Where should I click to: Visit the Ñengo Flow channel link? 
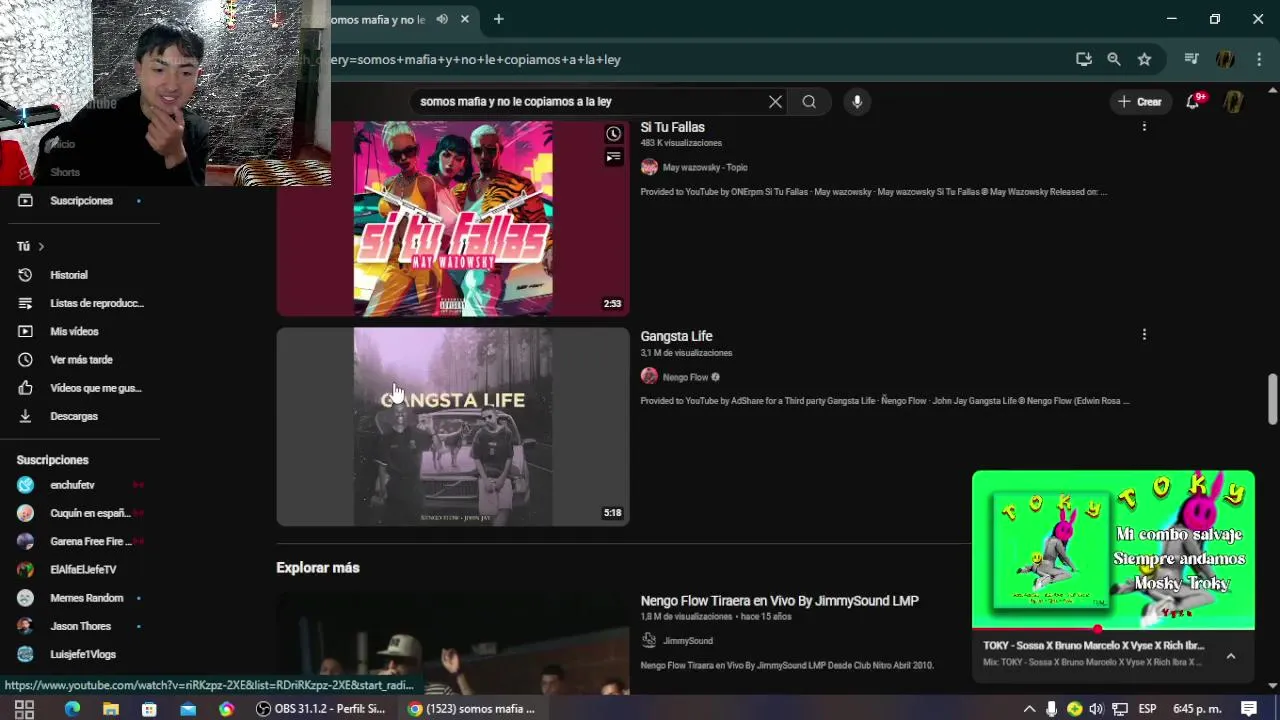coord(685,377)
